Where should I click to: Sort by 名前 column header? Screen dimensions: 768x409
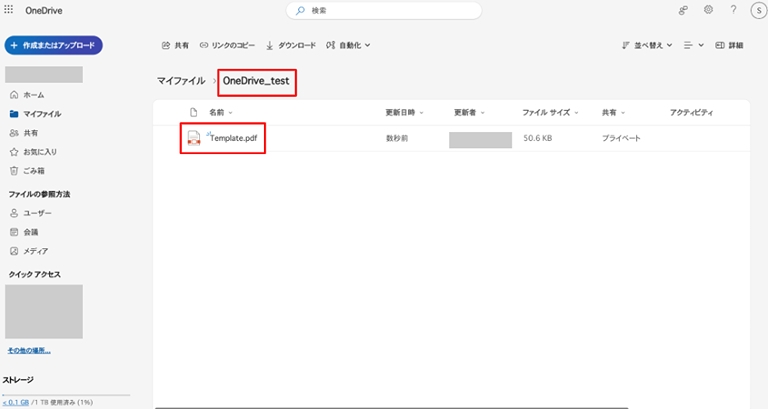(x=221, y=113)
